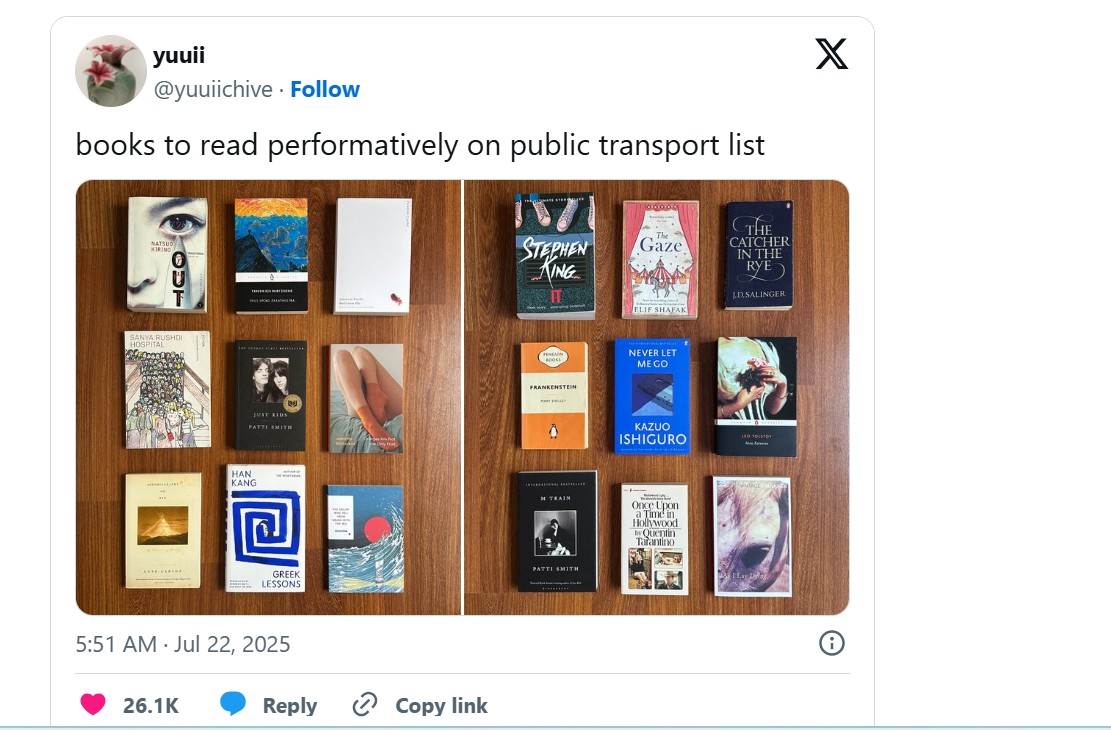Click the copy link chain icon
1111x730 pixels.
pyautogui.click(x=365, y=705)
